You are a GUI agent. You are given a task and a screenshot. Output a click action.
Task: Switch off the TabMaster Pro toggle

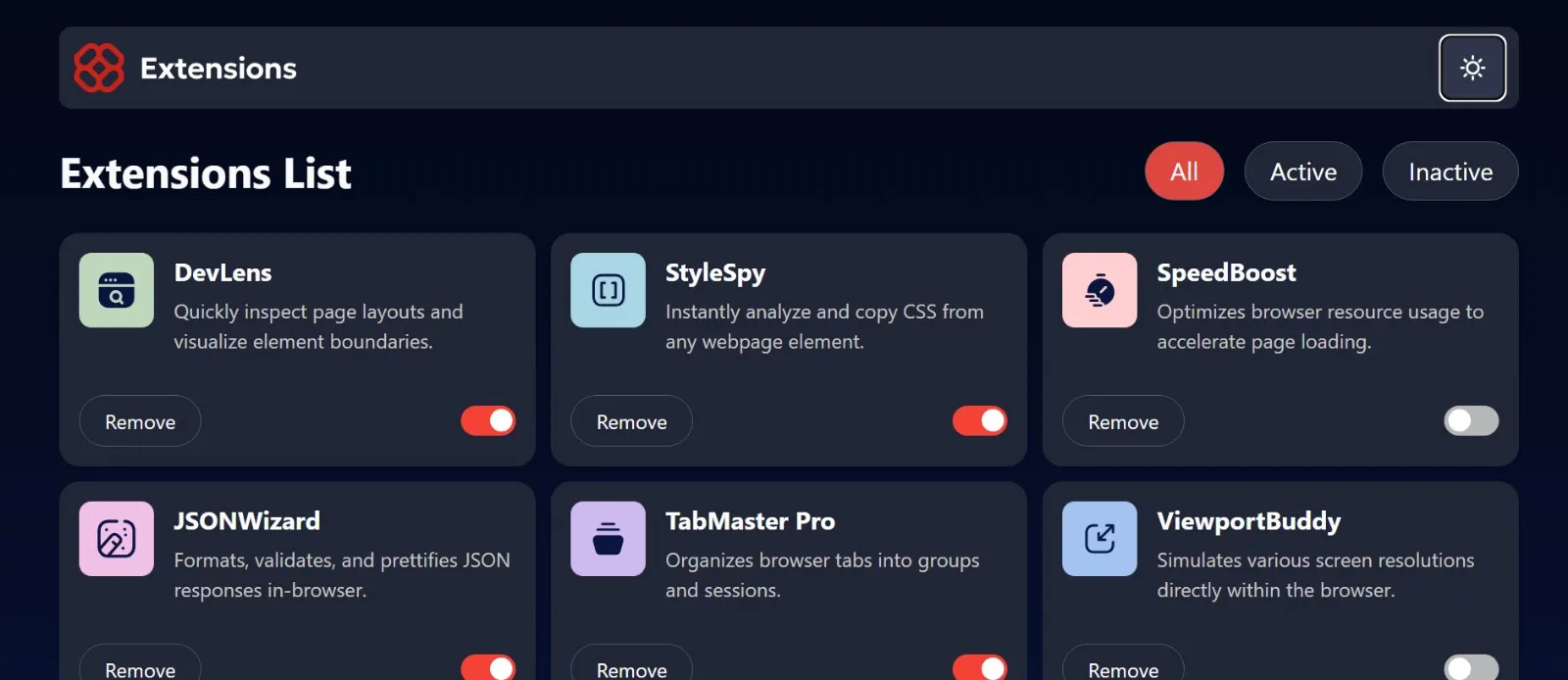979,667
